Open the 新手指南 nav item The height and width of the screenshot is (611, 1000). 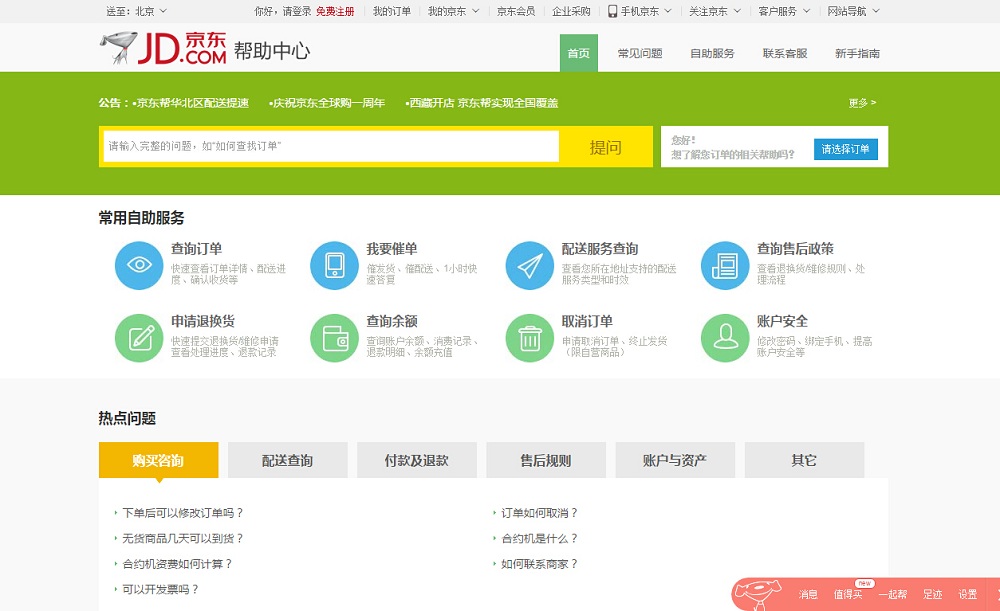point(858,54)
